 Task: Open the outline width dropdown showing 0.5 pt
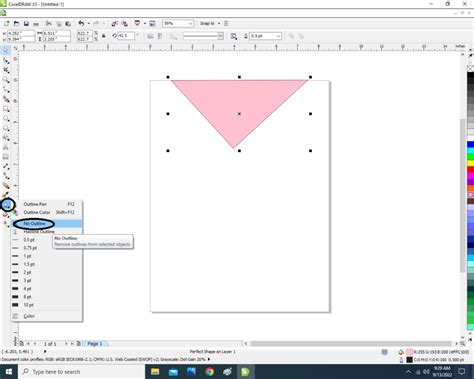click(279, 36)
